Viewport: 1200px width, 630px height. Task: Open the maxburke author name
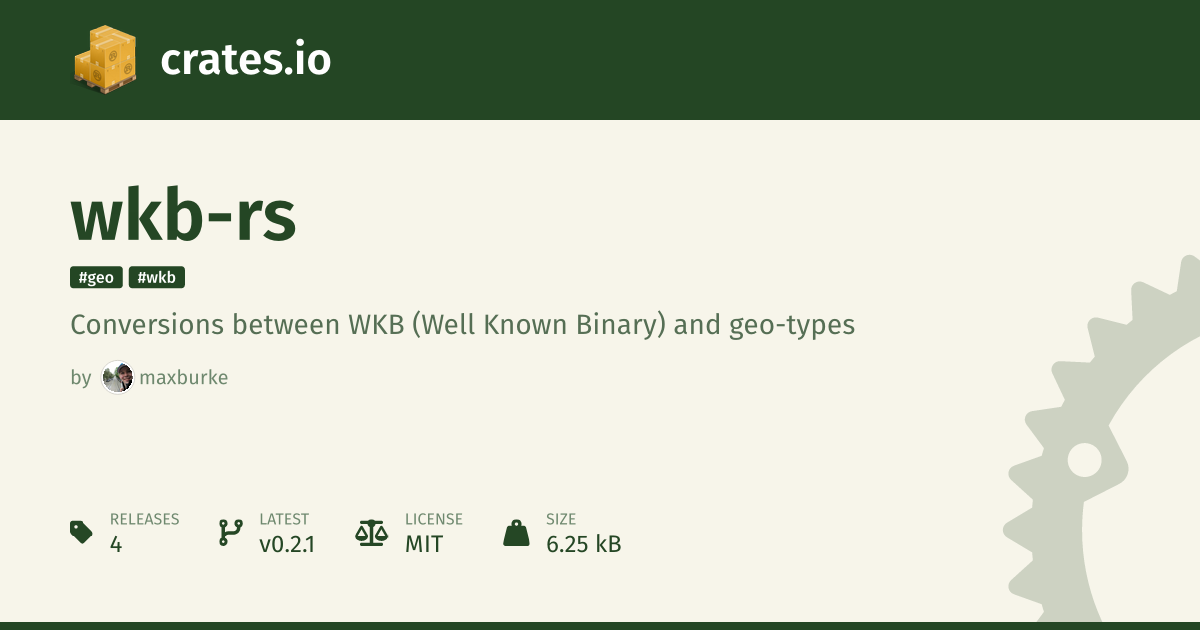pos(184,378)
